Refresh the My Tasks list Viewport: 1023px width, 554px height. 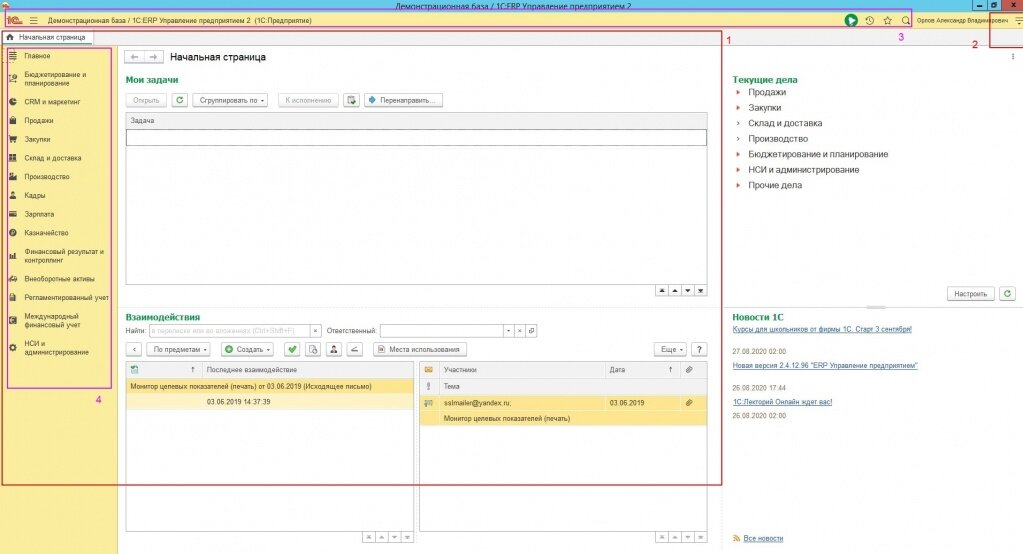(179, 100)
